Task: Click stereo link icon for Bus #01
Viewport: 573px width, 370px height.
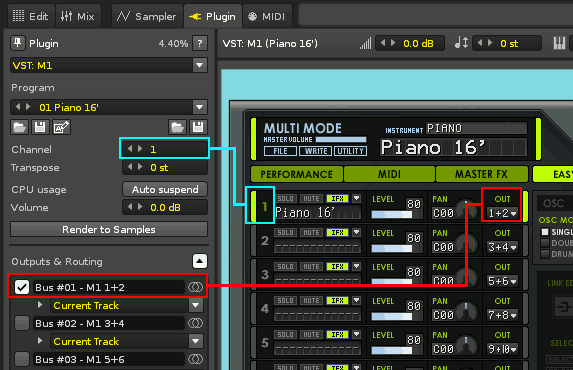Action: pos(195,287)
